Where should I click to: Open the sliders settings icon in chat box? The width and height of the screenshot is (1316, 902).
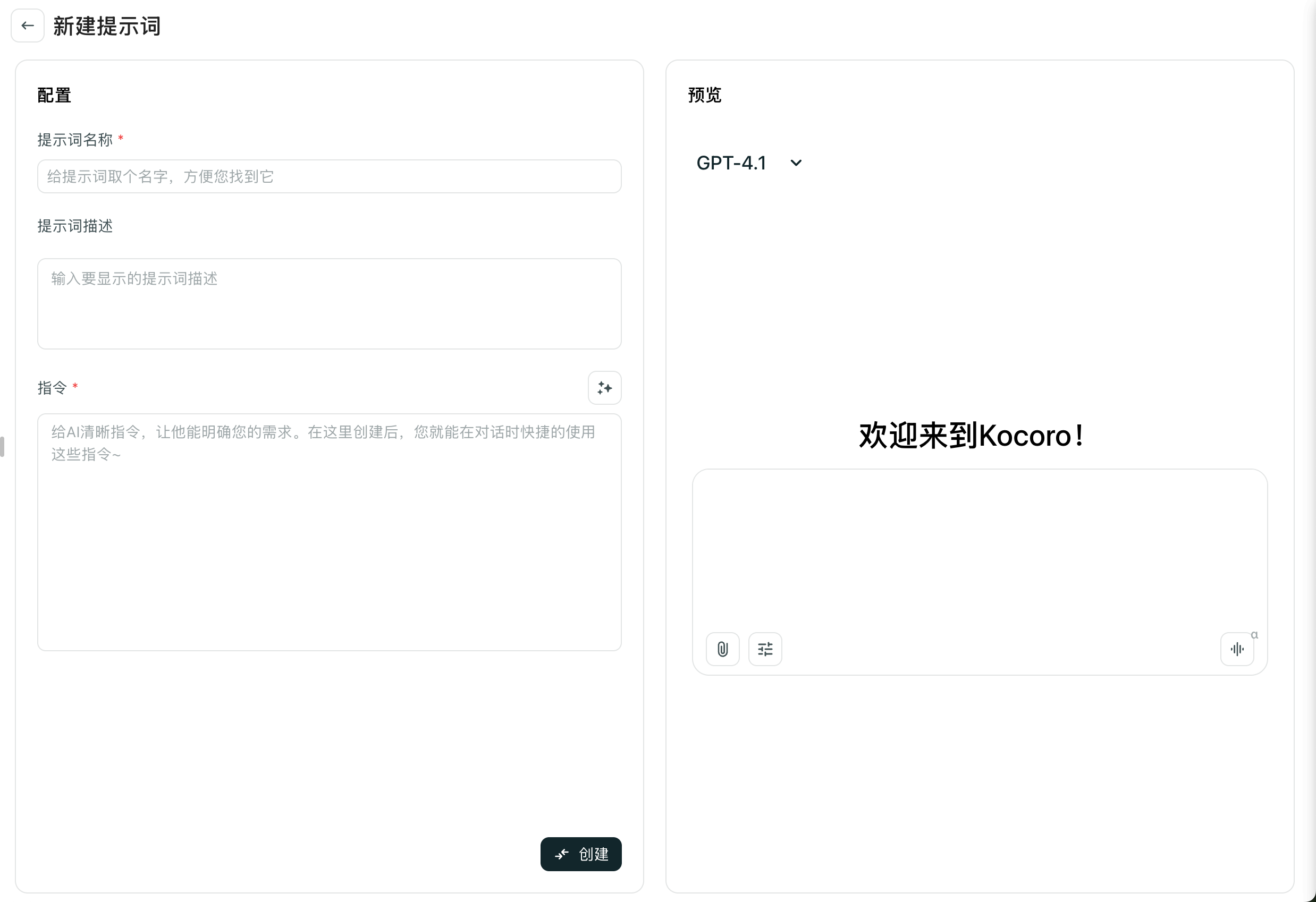764,649
